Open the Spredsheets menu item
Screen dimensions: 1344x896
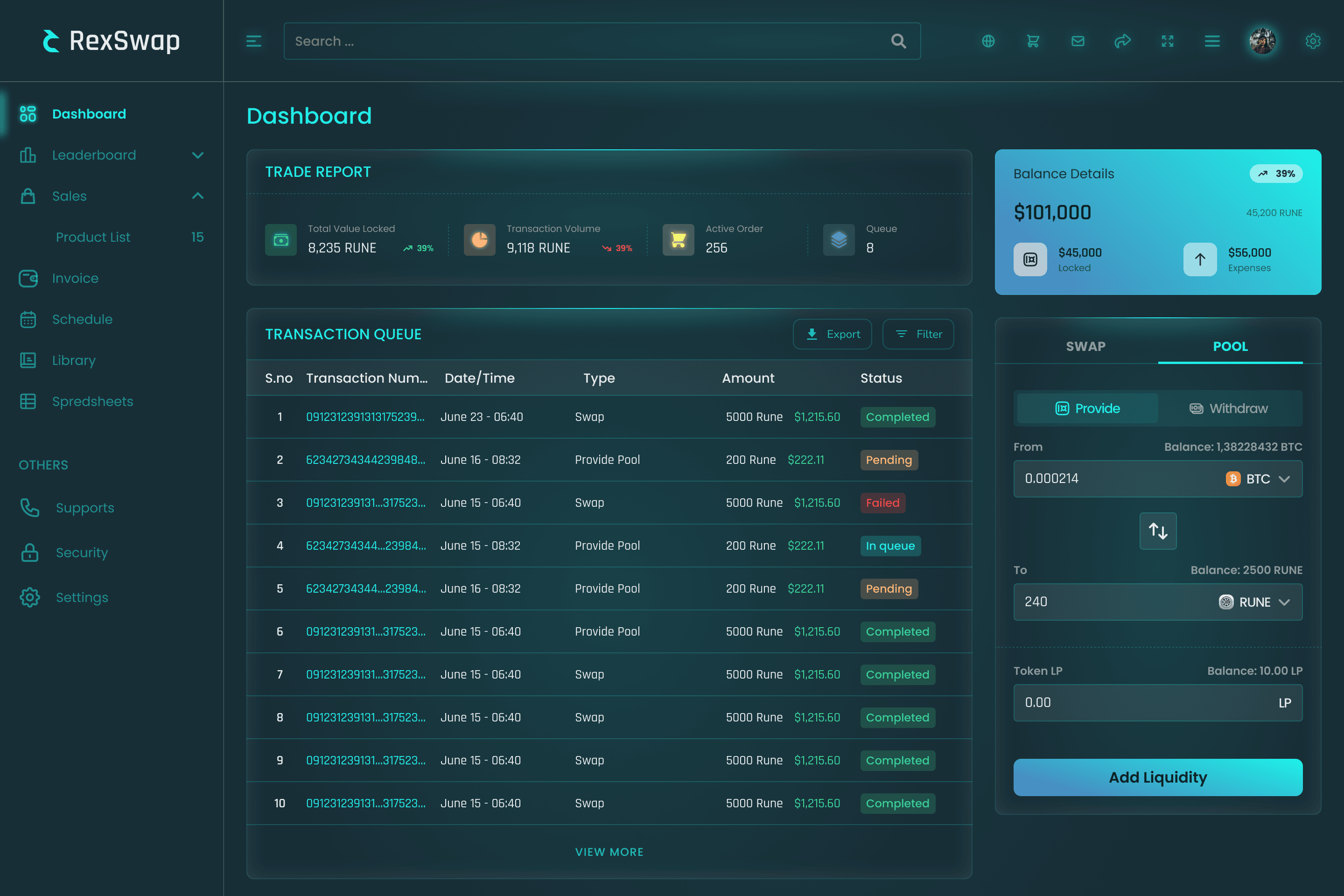pos(92,401)
